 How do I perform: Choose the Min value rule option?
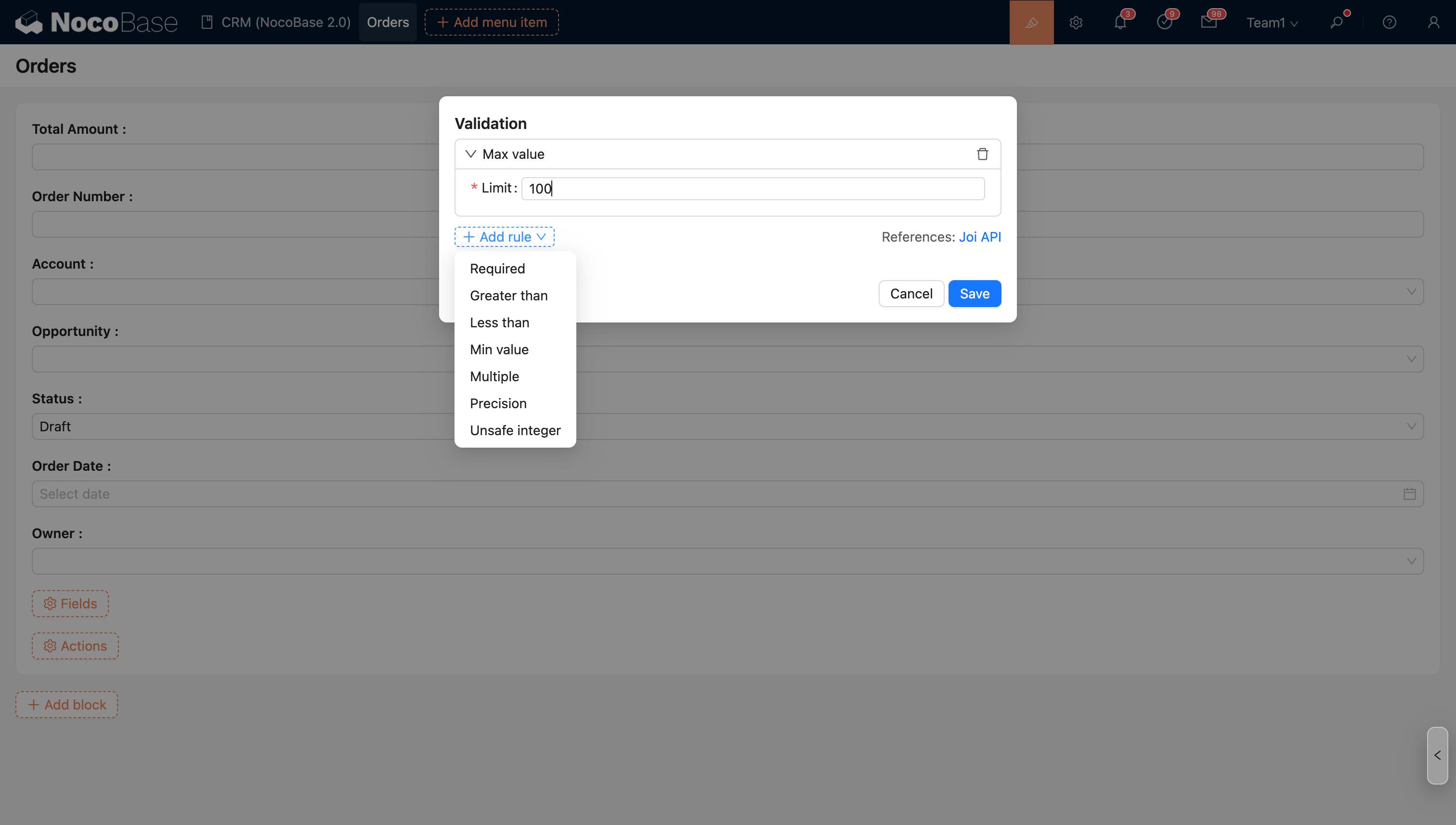[499, 349]
